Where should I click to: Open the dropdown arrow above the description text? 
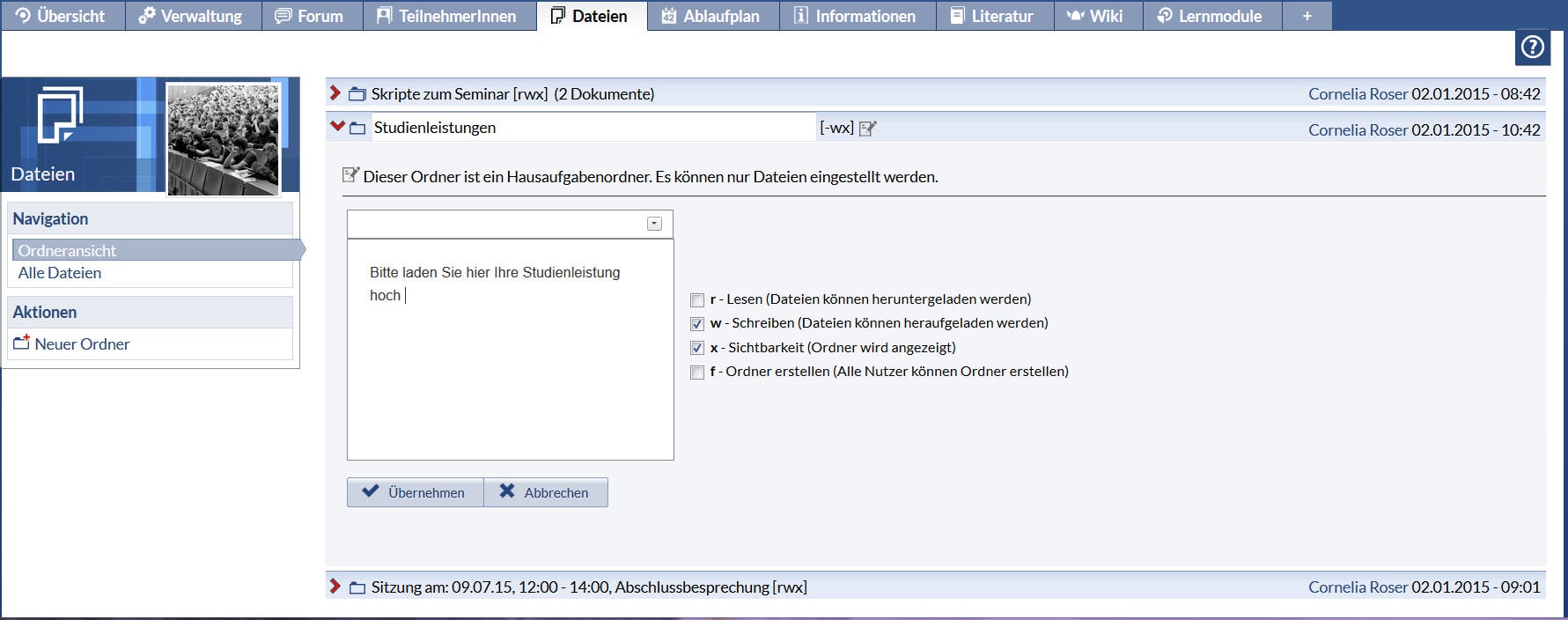click(654, 224)
